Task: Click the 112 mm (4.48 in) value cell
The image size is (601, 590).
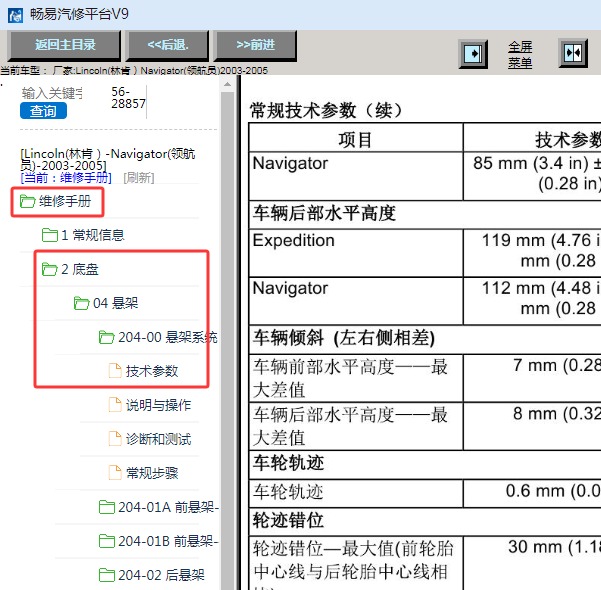Action: [x=532, y=301]
